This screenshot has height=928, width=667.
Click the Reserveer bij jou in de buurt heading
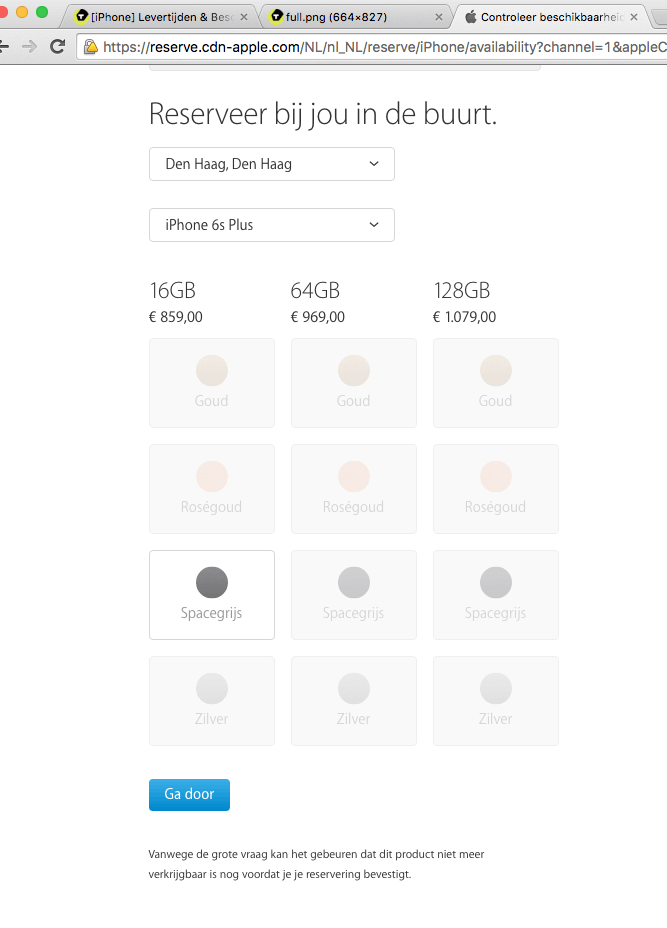(323, 114)
